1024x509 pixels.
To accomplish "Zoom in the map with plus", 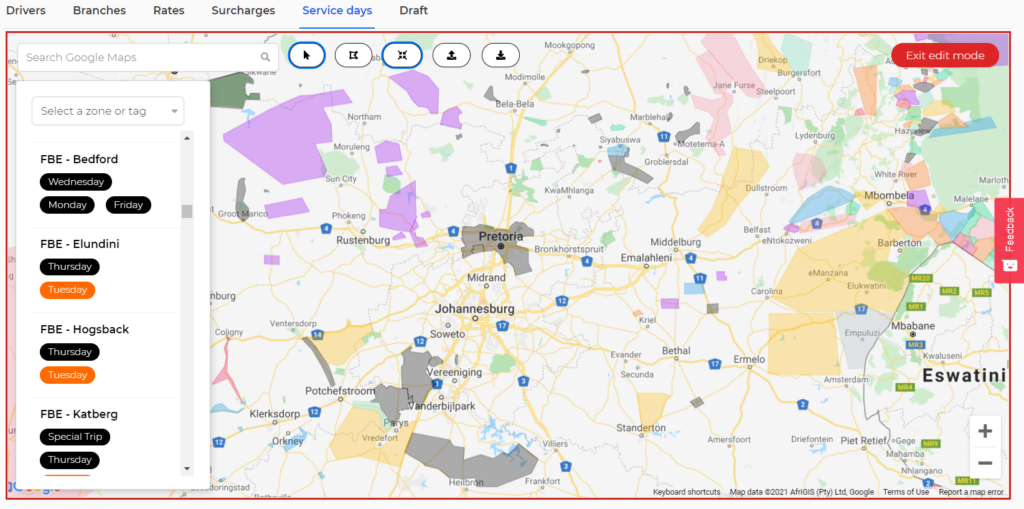I will click(985, 431).
